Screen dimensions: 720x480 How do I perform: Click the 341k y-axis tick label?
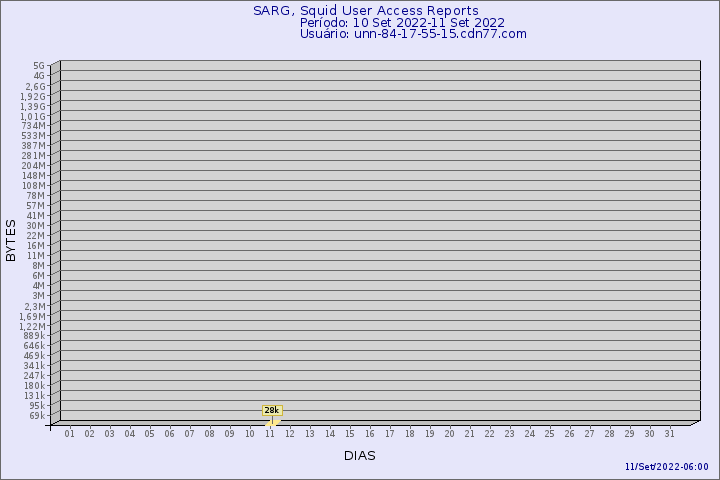(x=34, y=366)
